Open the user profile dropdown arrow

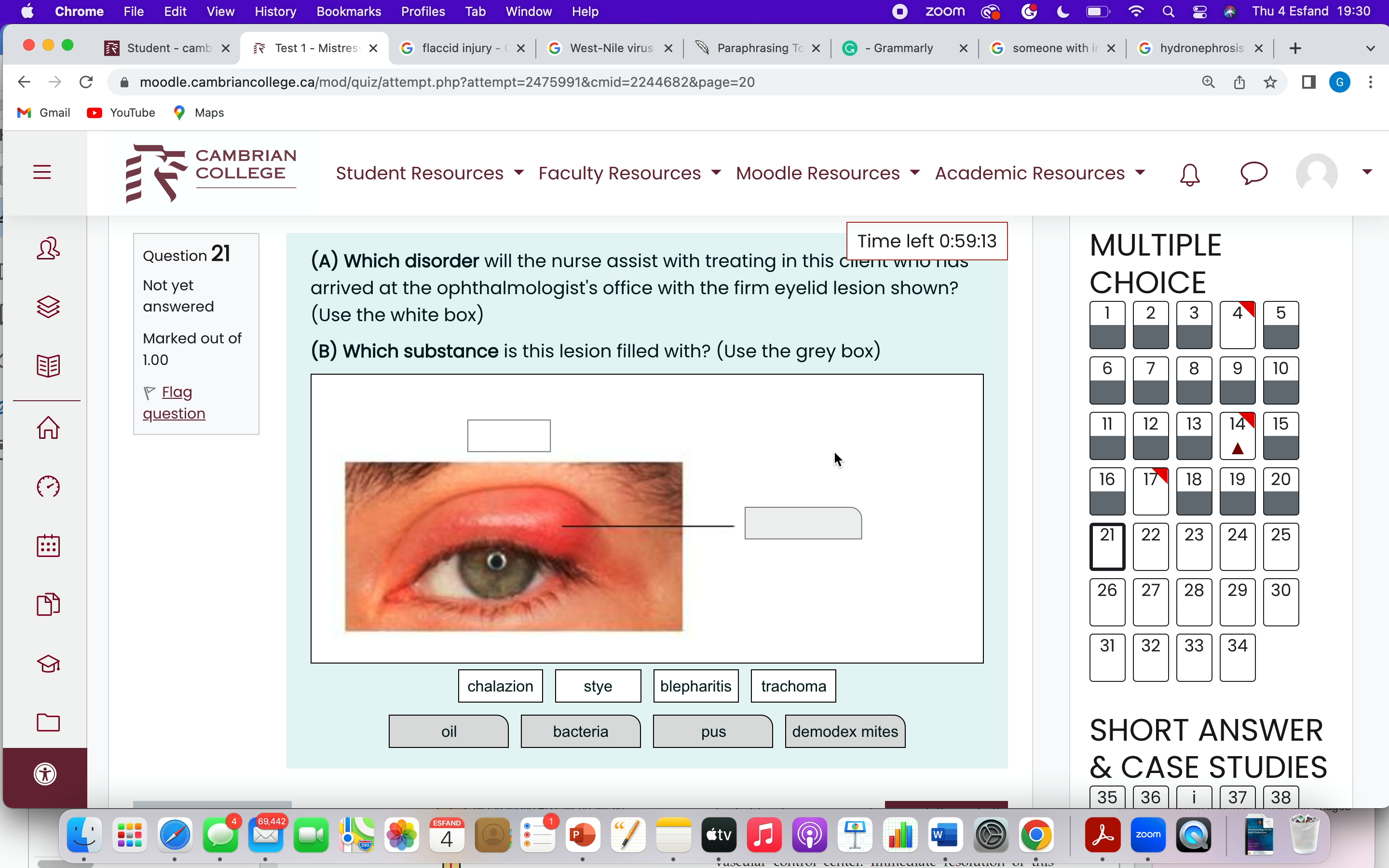(1367, 172)
